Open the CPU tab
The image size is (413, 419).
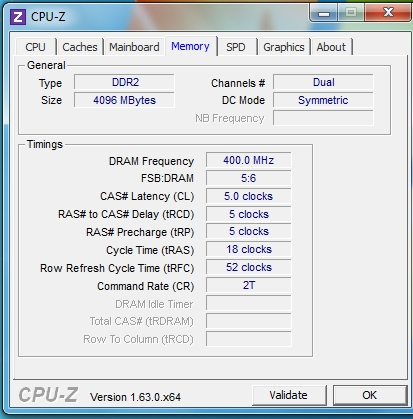coord(35,47)
